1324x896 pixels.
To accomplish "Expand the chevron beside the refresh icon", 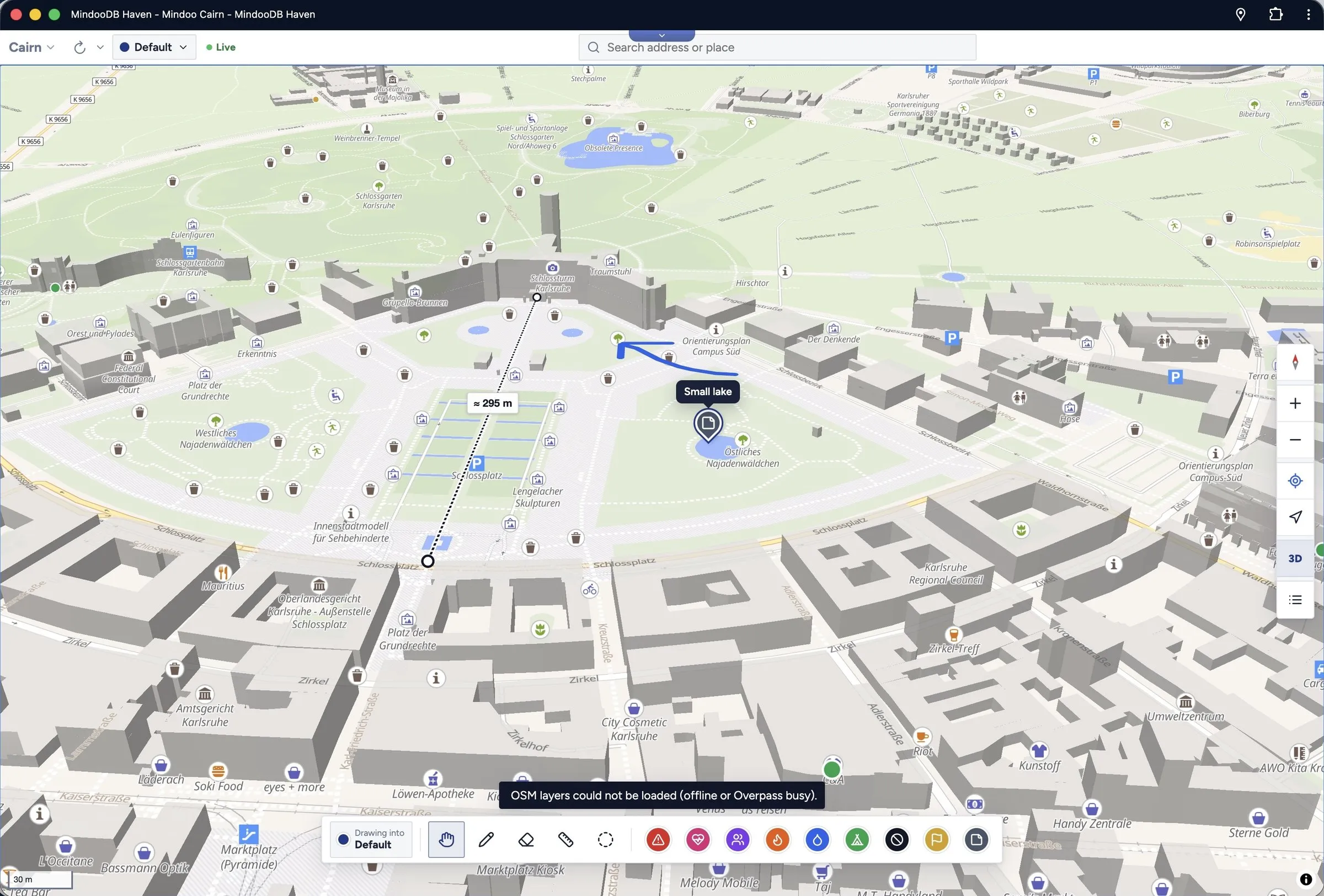I will click(100, 47).
